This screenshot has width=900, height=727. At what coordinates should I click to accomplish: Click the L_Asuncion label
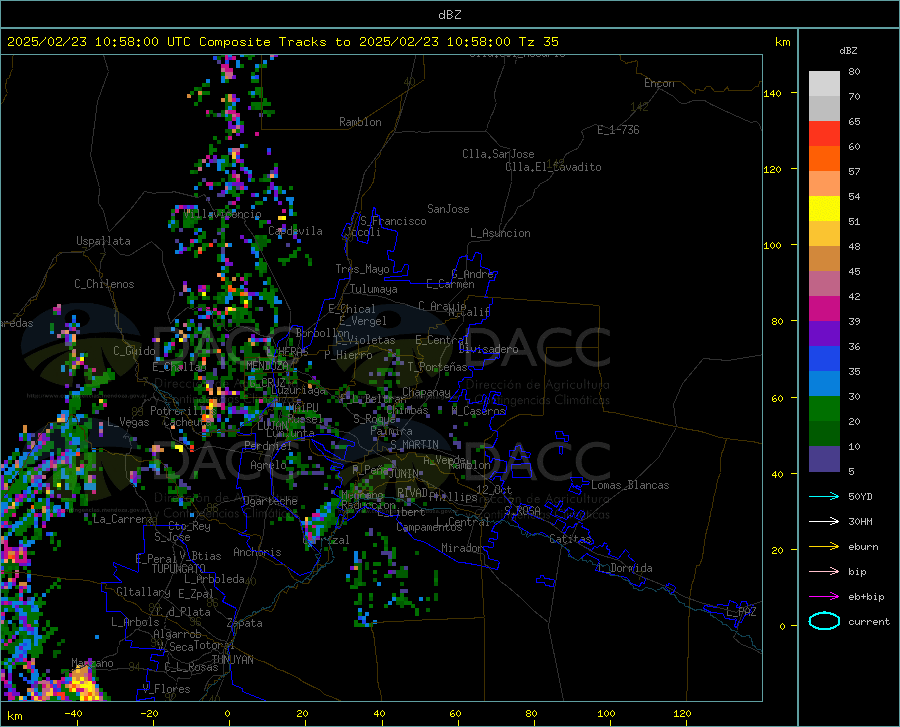[x=500, y=233]
